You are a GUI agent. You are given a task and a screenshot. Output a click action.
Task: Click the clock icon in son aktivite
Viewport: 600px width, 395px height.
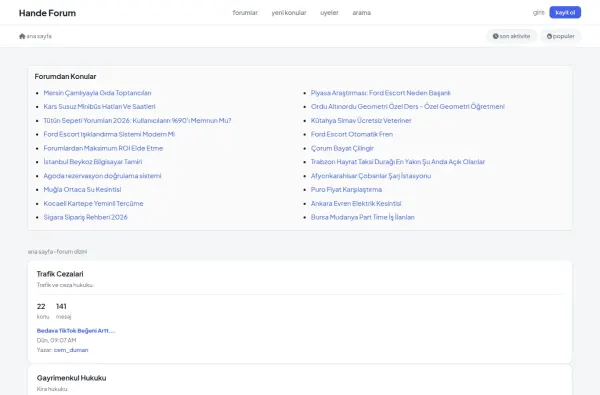pos(496,36)
